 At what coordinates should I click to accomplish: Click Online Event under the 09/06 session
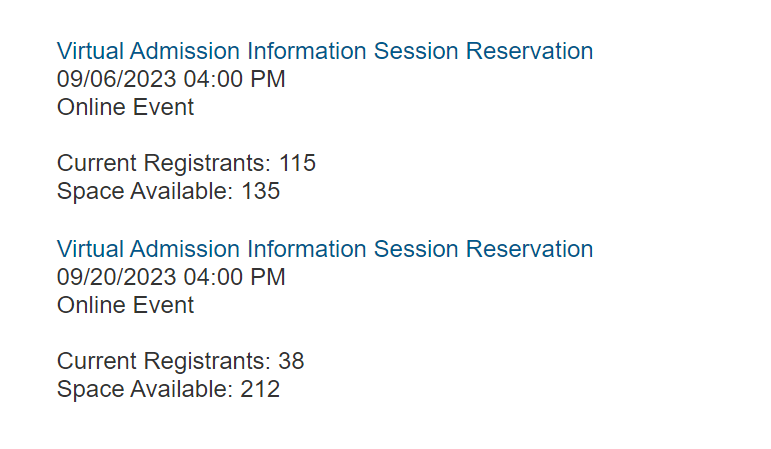coord(125,107)
